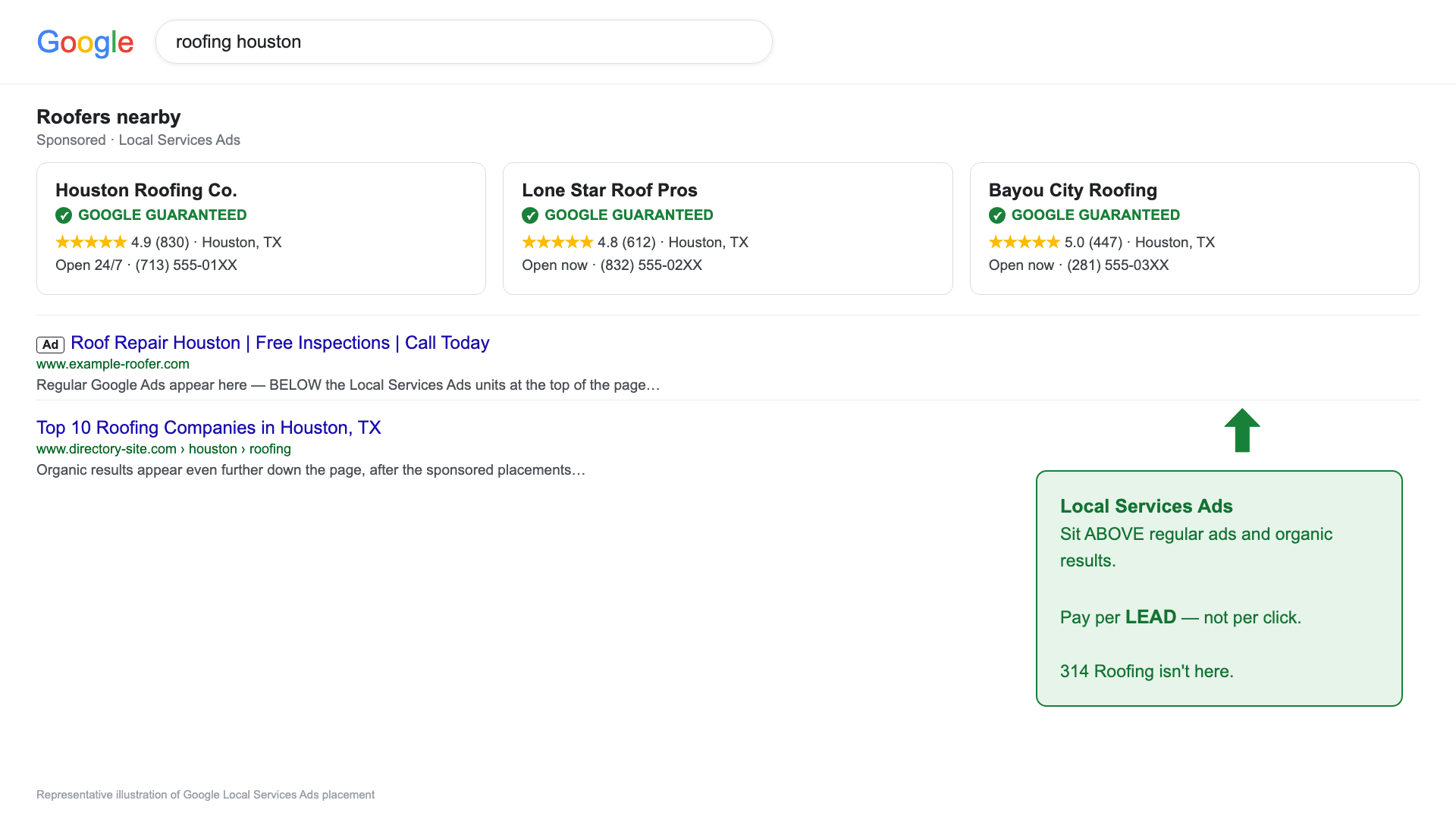
Task: Click 'Regular Google Ads appear here' description
Action: [x=348, y=385]
